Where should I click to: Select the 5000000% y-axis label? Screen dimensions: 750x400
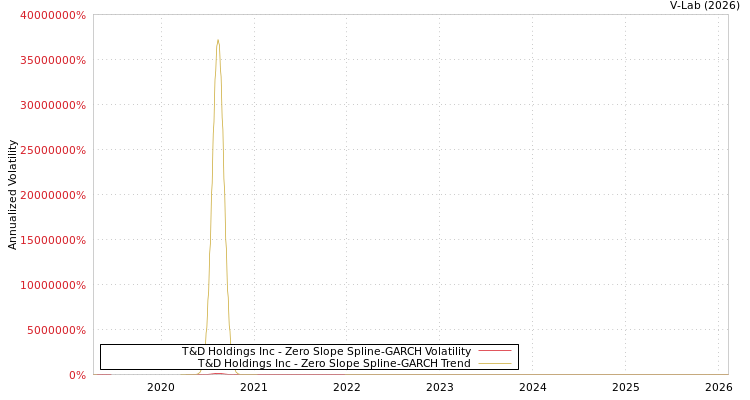coord(56,330)
